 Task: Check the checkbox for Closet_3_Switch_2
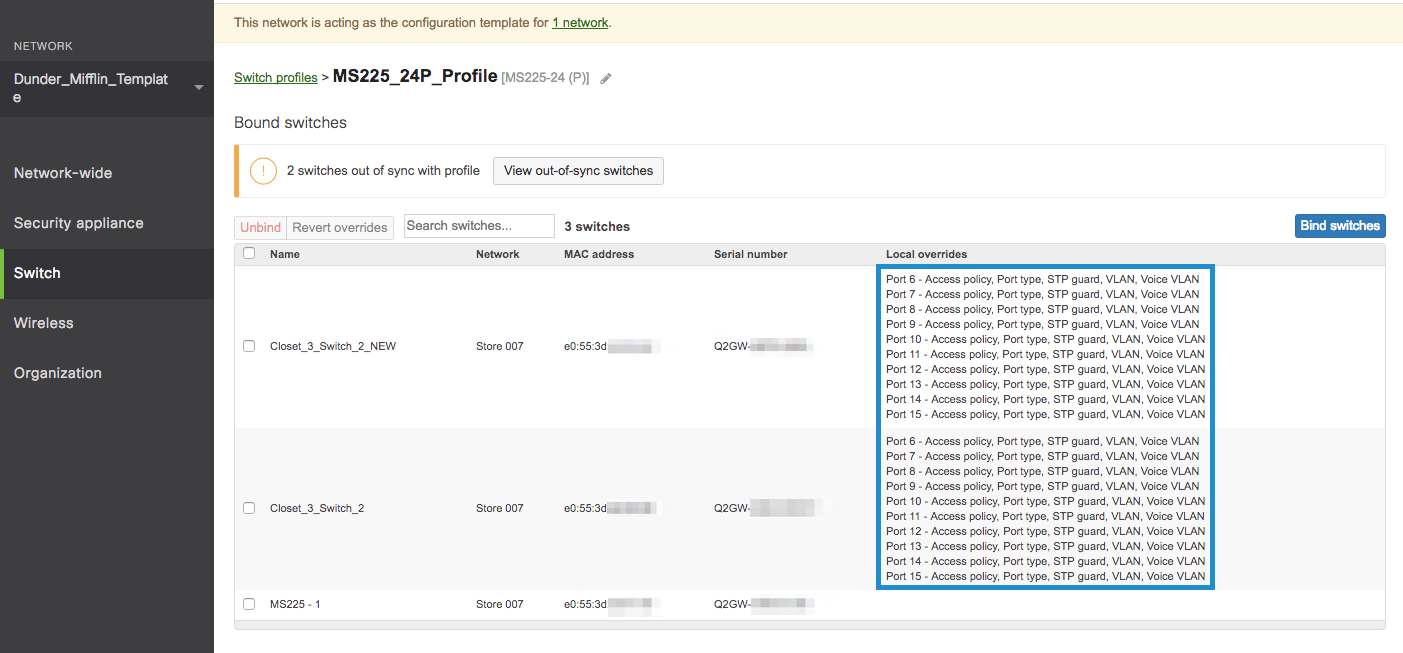click(249, 507)
